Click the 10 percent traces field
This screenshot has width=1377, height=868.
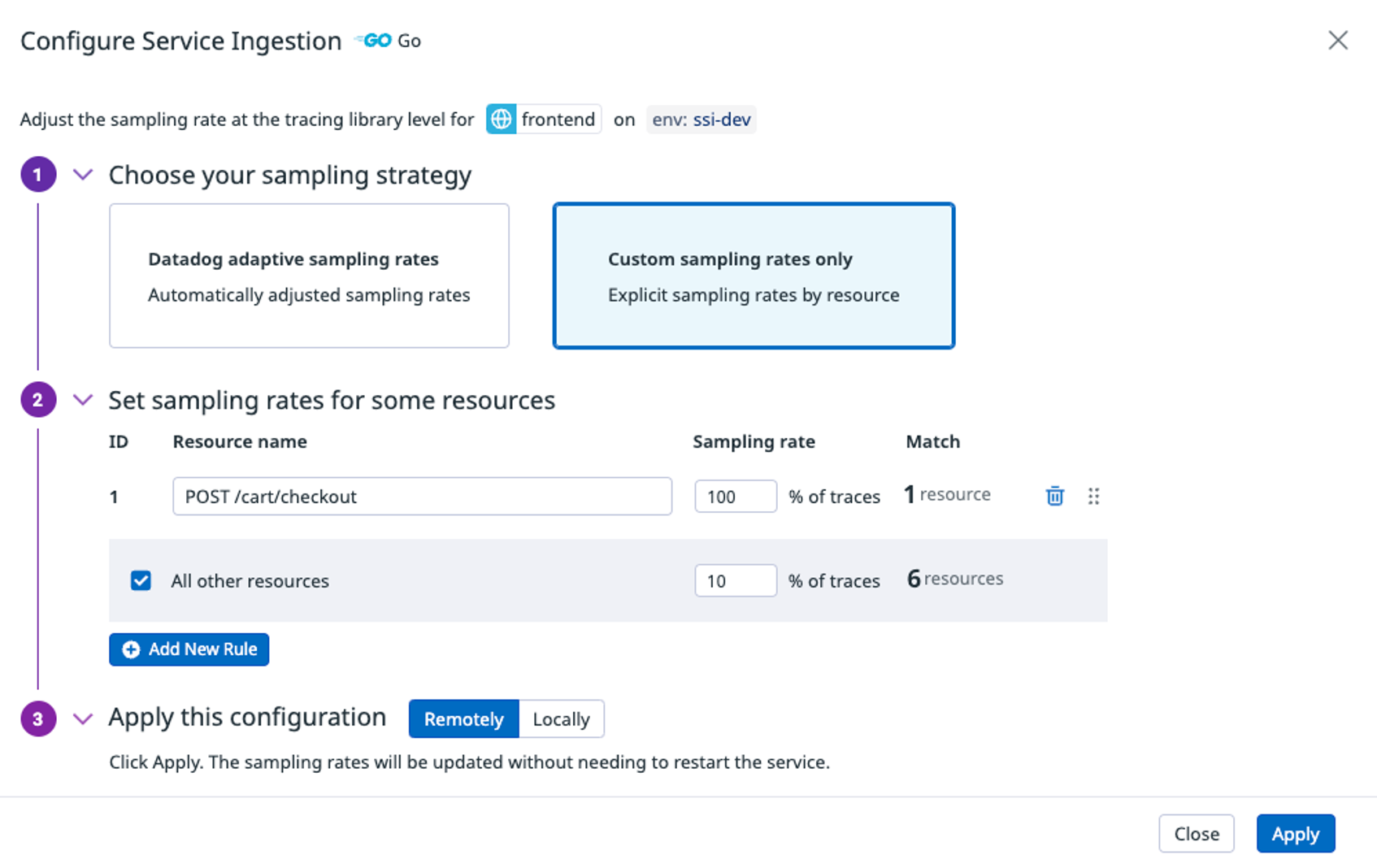coord(734,580)
